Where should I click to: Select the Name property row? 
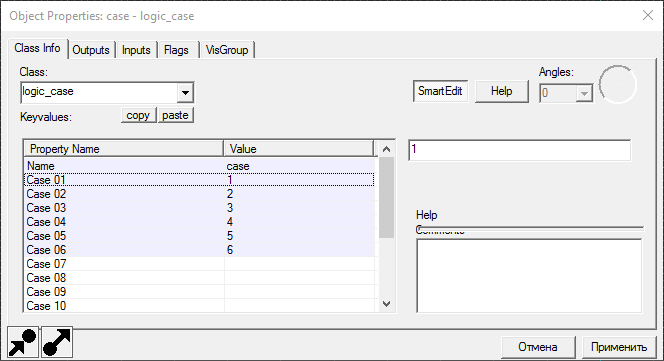click(x=199, y=166)
